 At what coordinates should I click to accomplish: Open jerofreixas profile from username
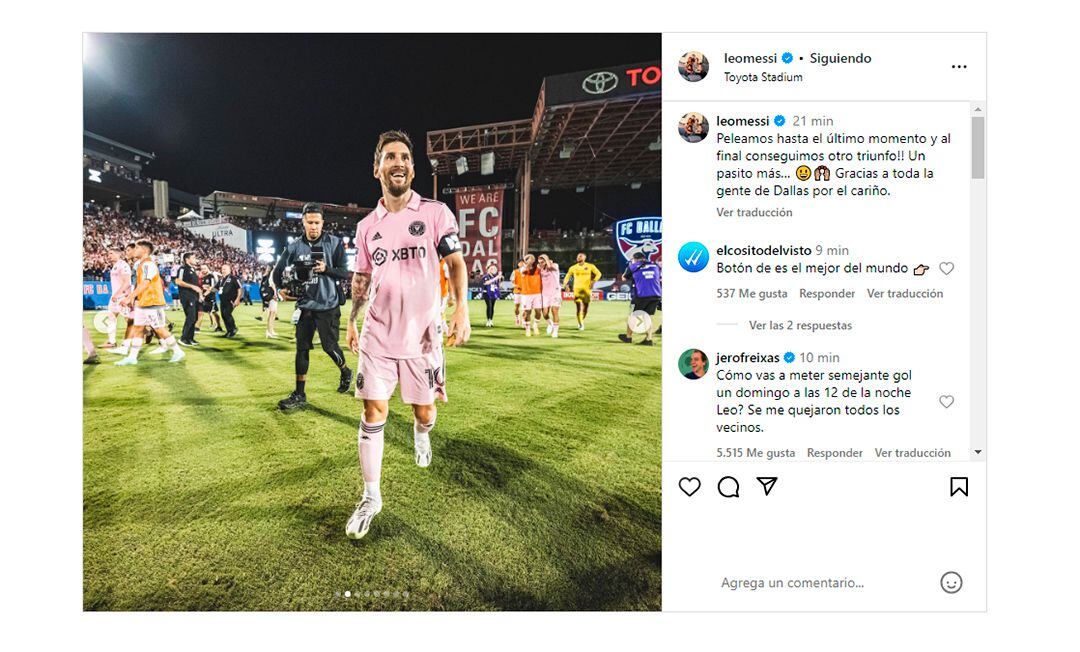click(747, 357)
